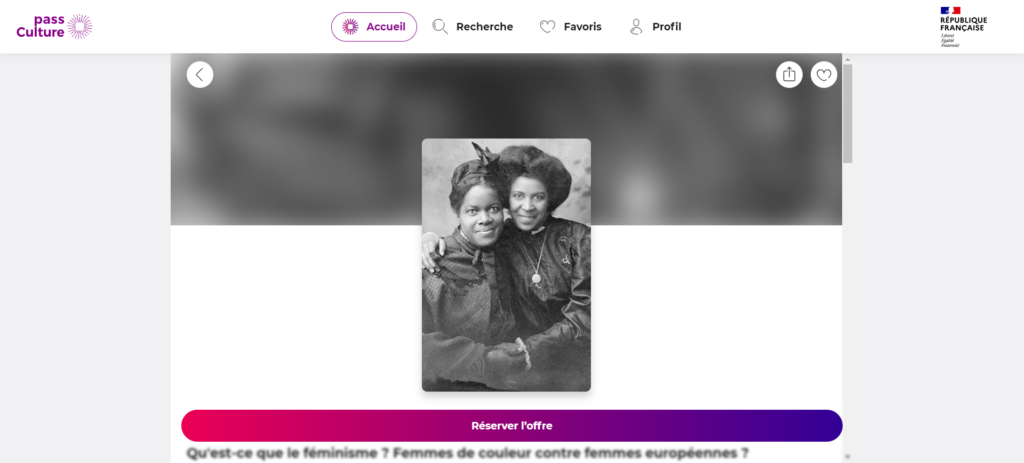Add the offer to favorites with heart button
This screenshot has width=1024, height=463.
(x=824, y=74)
